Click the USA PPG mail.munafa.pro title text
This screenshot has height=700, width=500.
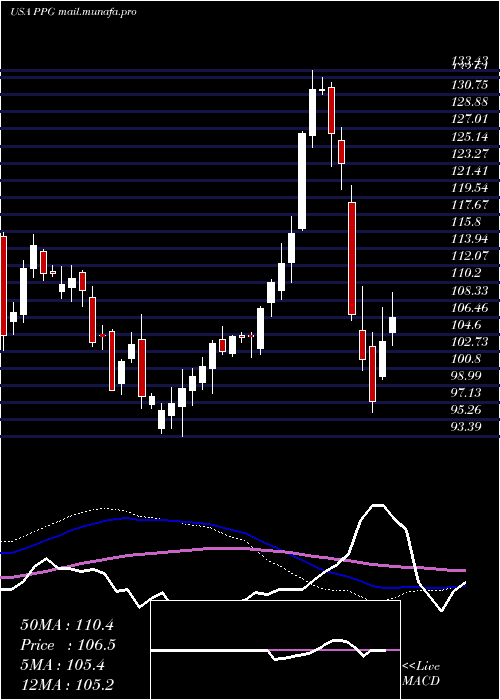coord(73,12)
